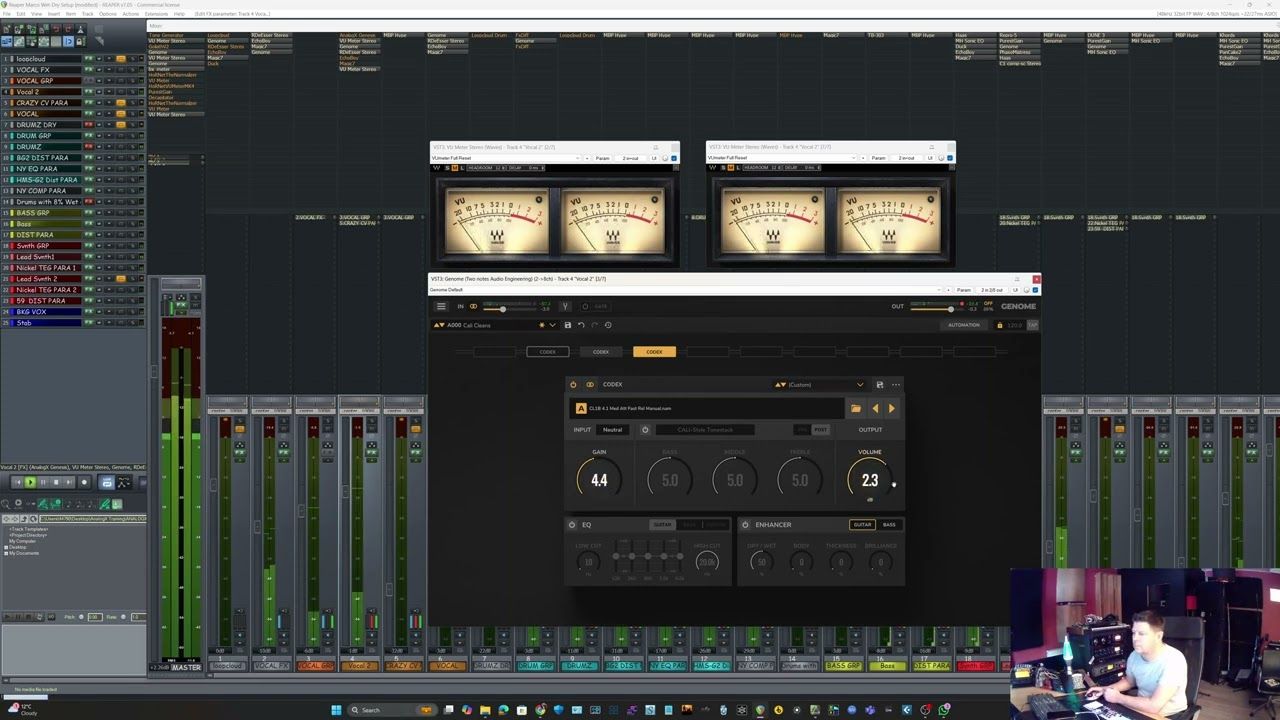
Task: Open the Codex NAM file folder icon
Action: click(x=856, y=408)
